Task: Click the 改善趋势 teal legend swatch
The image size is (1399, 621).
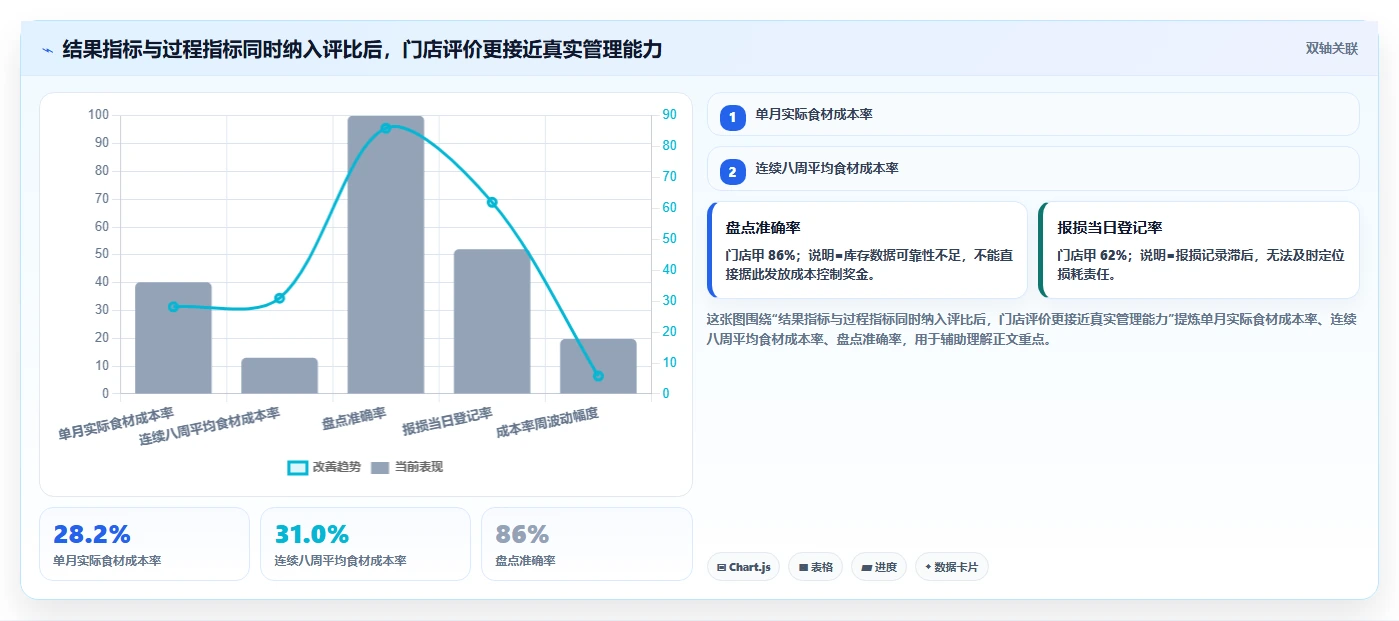Action: 297,468
